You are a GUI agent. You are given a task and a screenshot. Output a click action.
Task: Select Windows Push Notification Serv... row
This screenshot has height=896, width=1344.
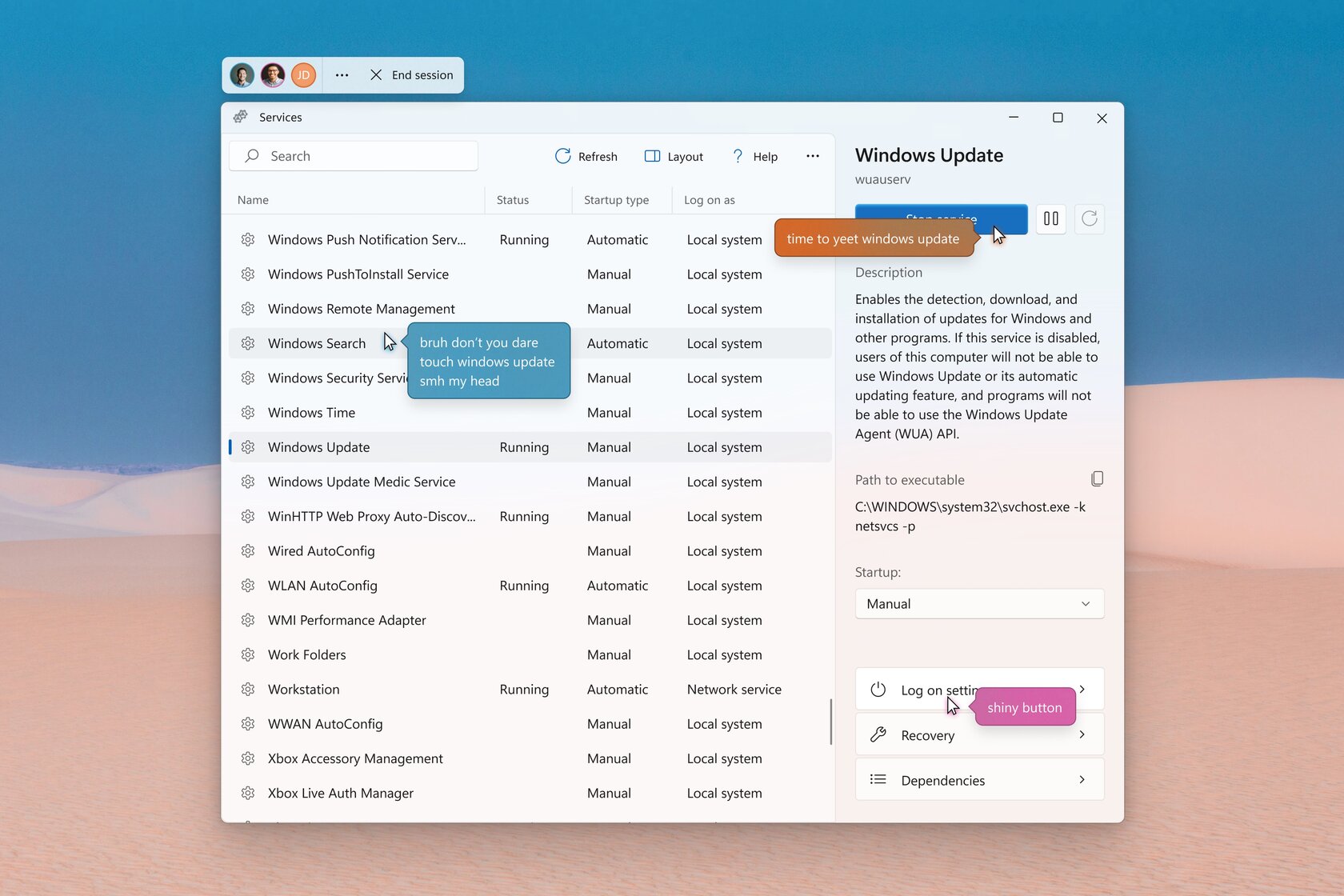pyautogui.click(x=530, y=240)
